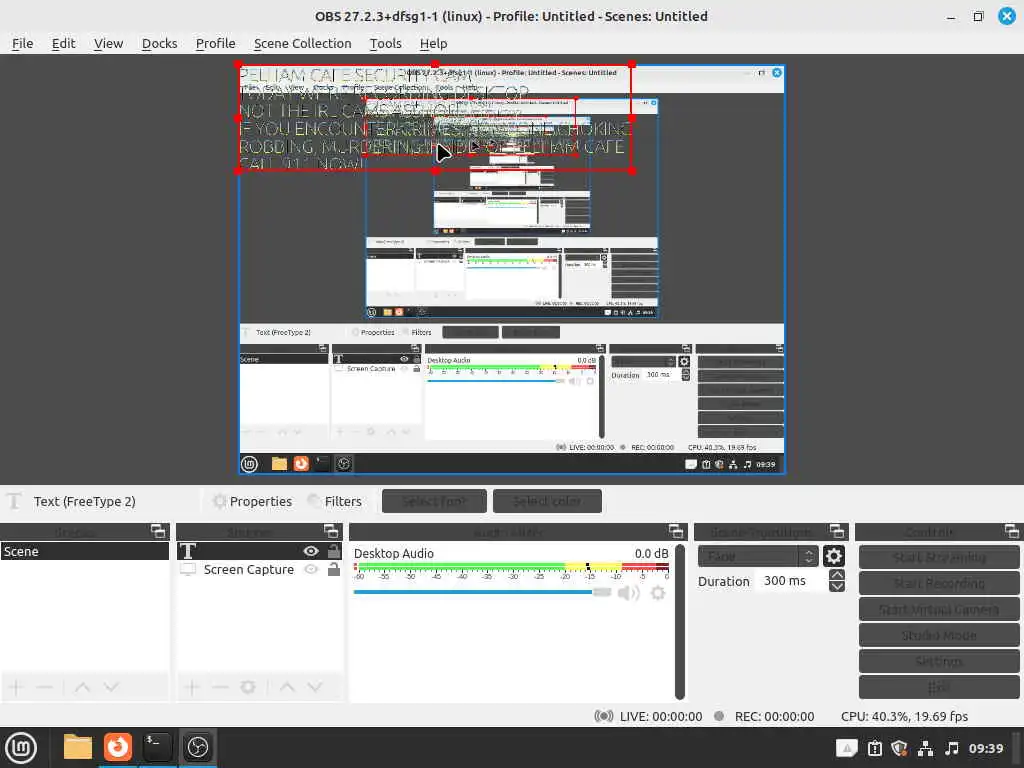
Task: Adjust the Desktop Audio volume slider
Action: click(x=482, y=592)
